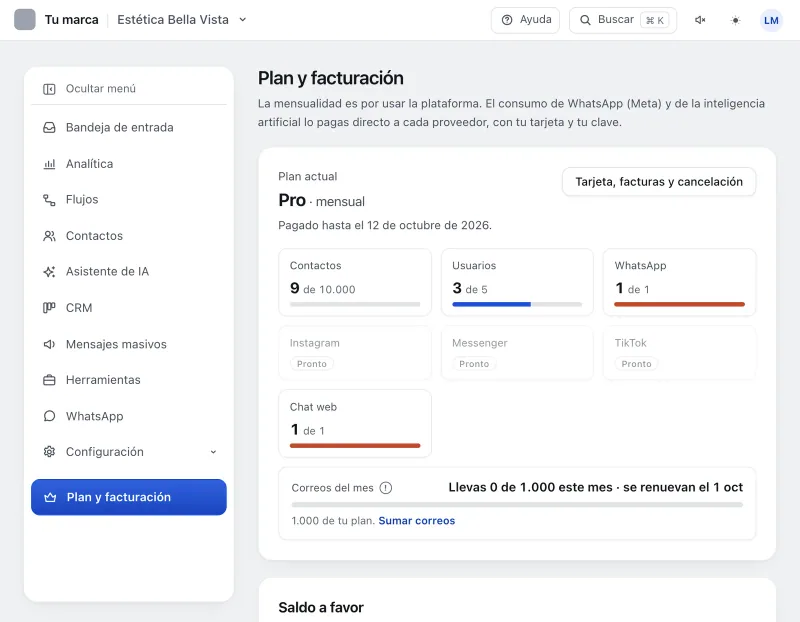Click the Sumar correos link
Image resolution: width=800 pixels, height=622 pixels.
click(x=417, y=521)
